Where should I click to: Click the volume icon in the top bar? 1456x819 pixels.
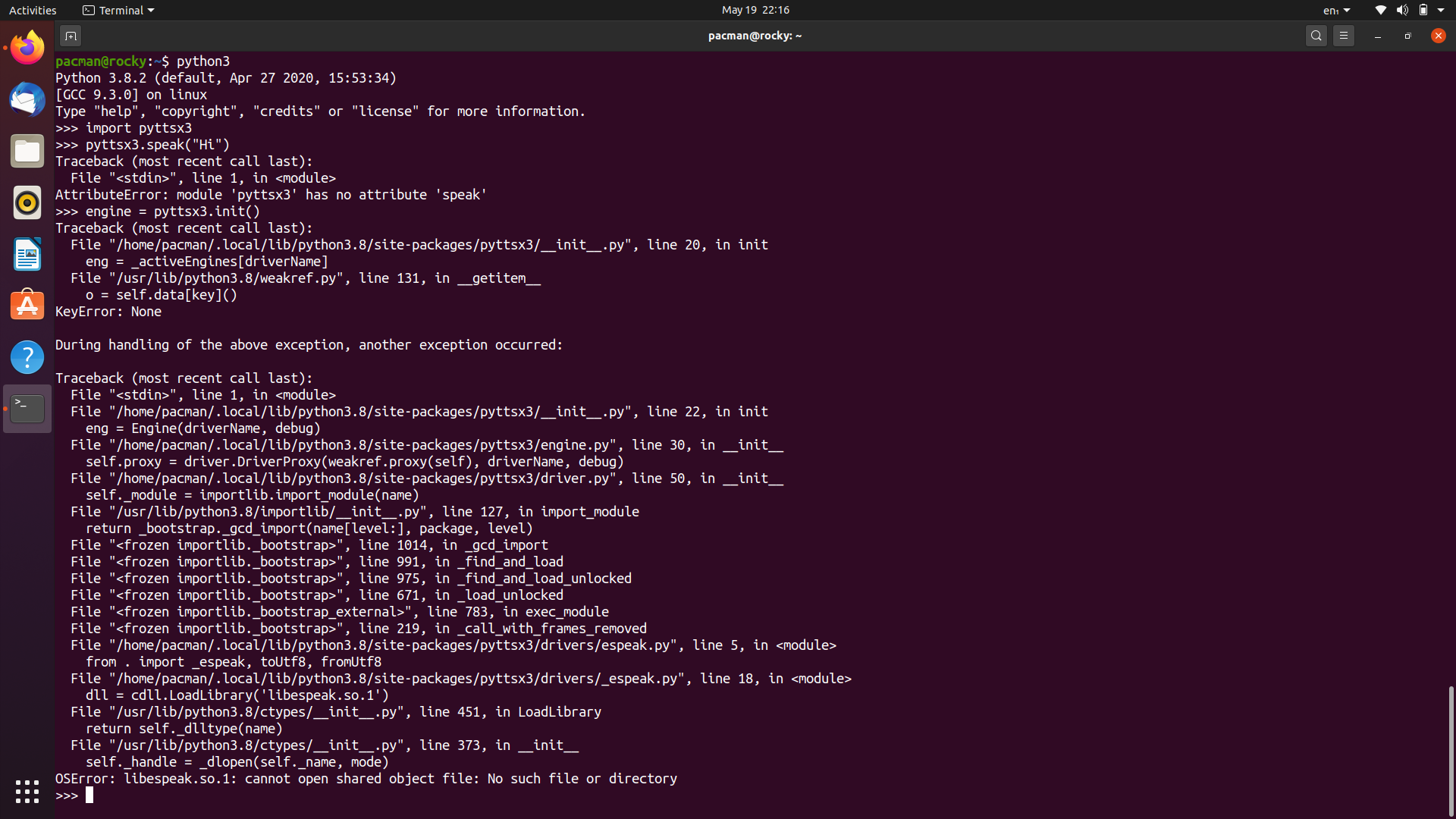pos(1402,10)
